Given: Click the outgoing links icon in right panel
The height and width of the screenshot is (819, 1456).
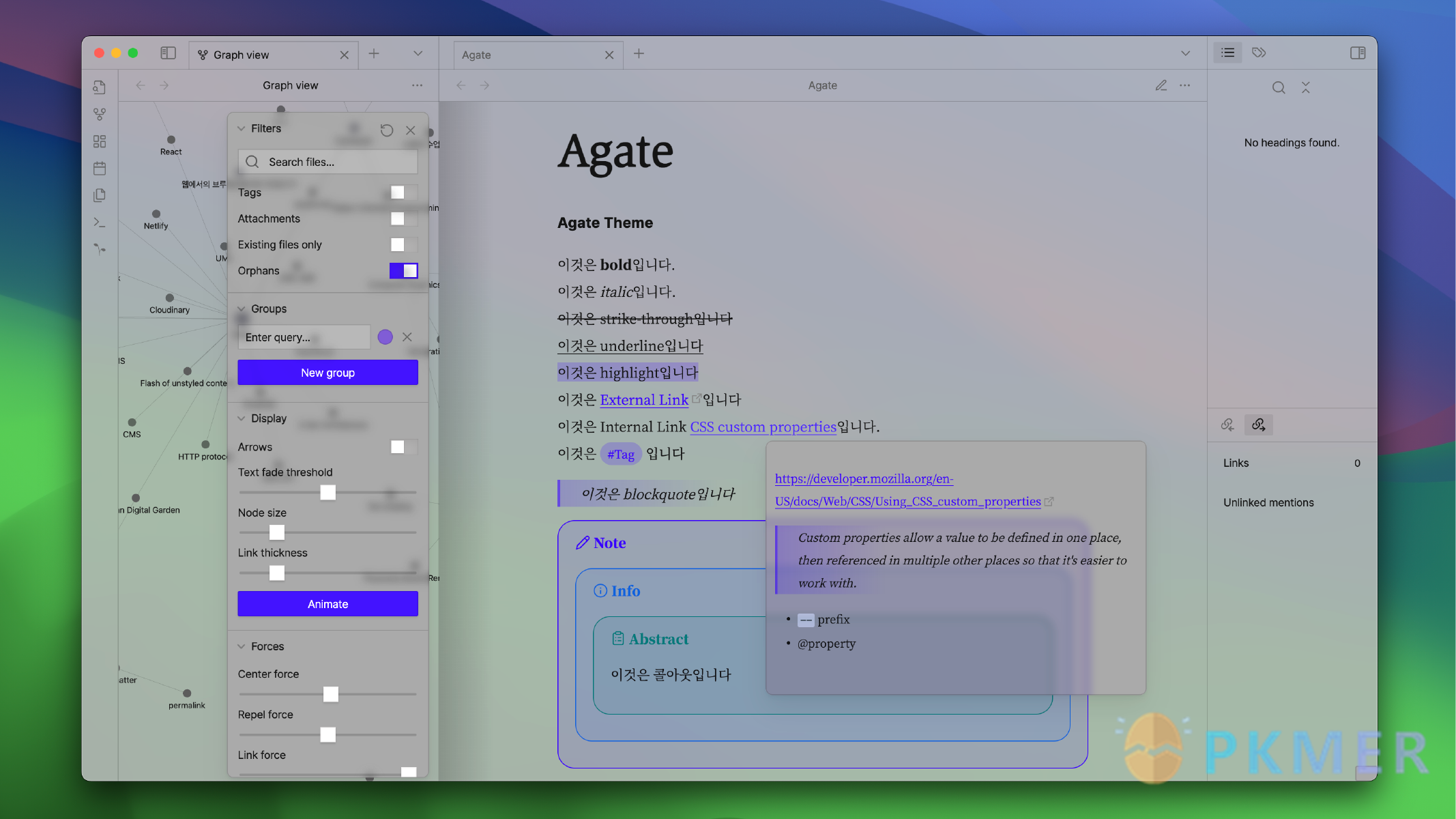Looking at the screenshot, I should pyautogui.click(x=1258, y=423).
